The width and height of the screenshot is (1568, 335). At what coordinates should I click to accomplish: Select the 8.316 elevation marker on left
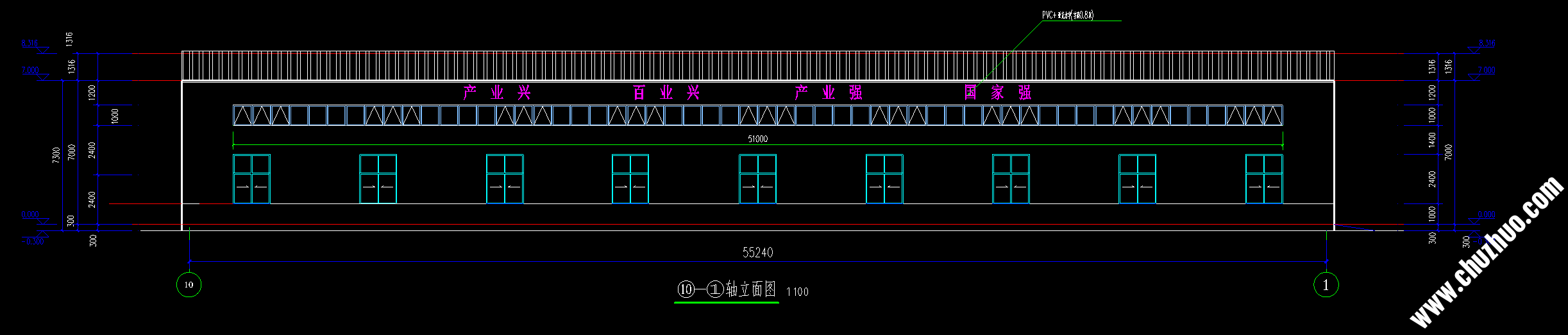30,44
